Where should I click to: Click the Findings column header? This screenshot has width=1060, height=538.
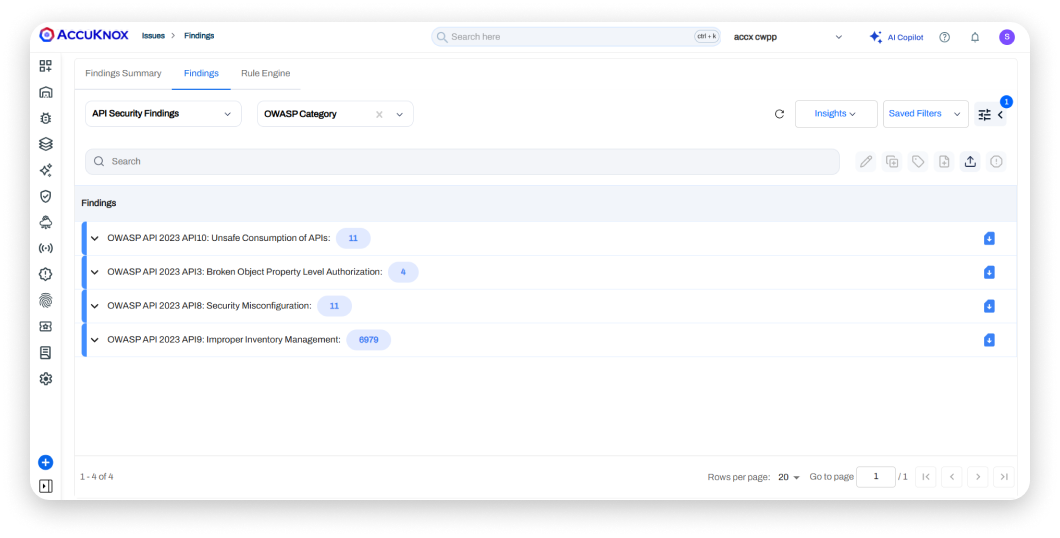pyautogui.click(x=99, y=203)
